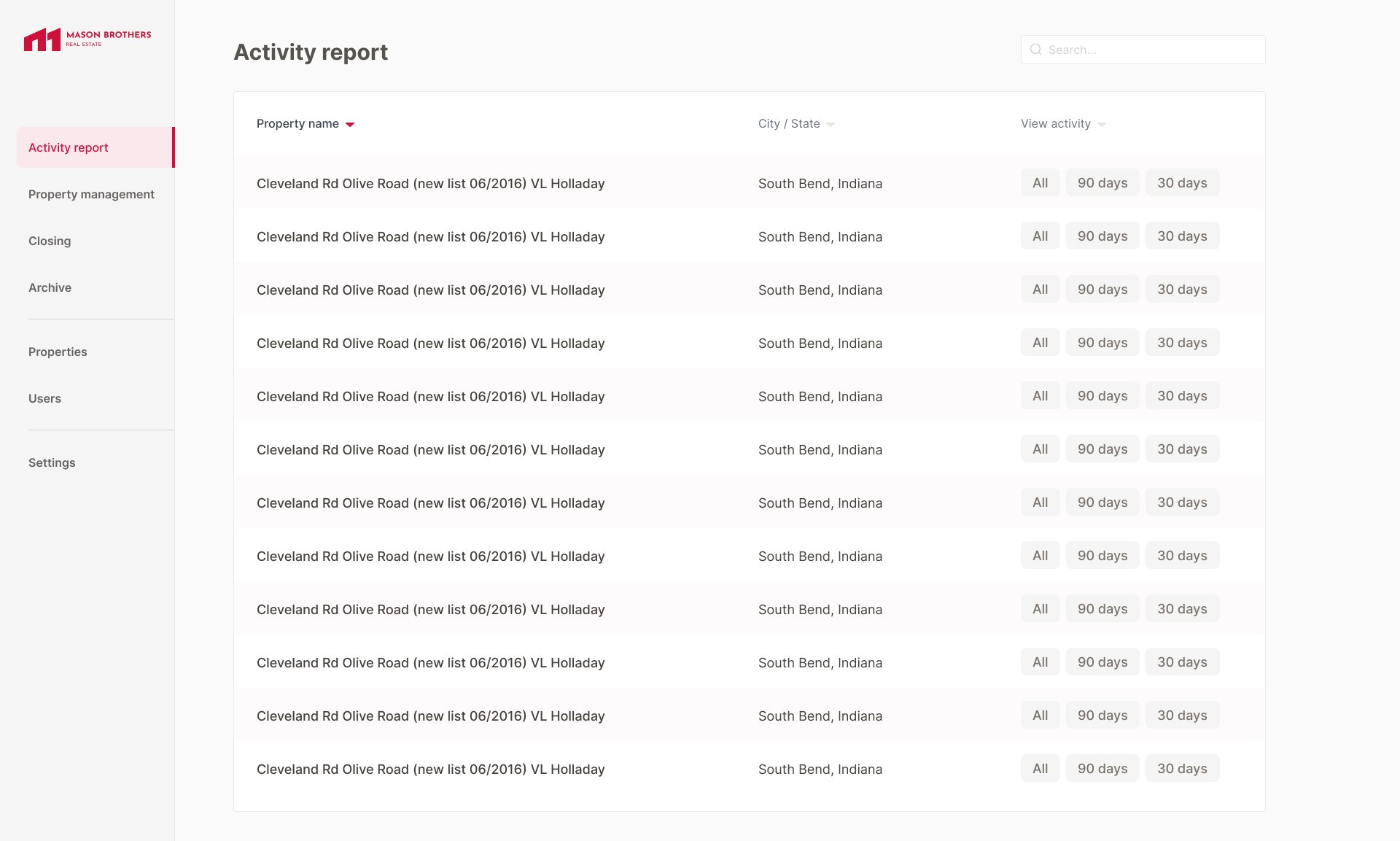Open the View activity sort dropdown
Viewport: 1400px width, 841px height.
click(1102, 125)
